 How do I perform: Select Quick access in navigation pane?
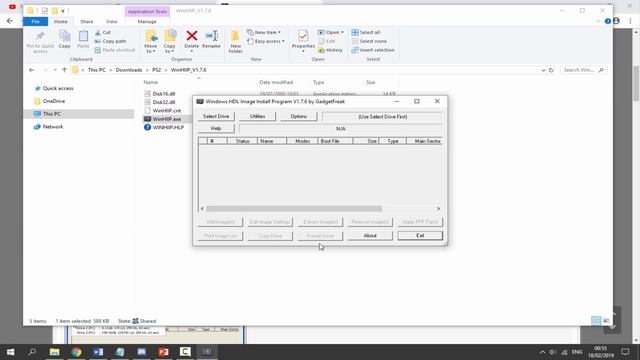click(58, 88)
